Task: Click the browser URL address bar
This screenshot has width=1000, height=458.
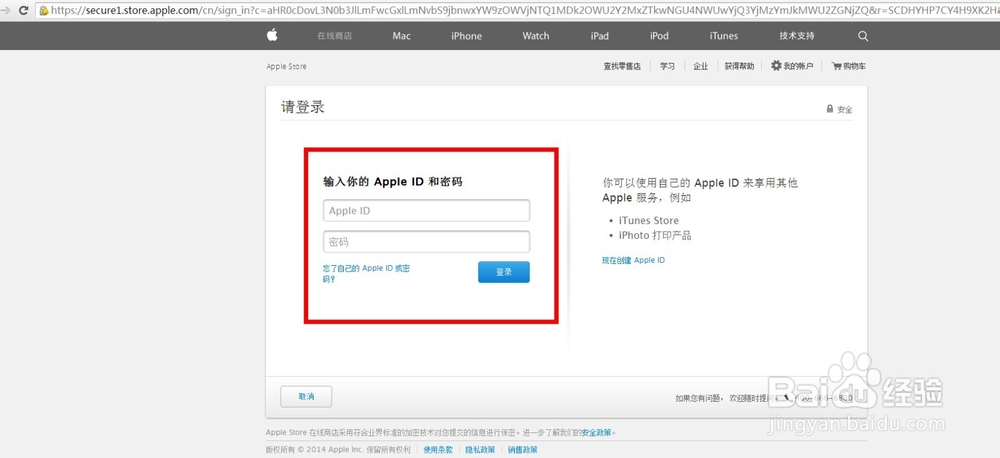Action: (517, 11)
